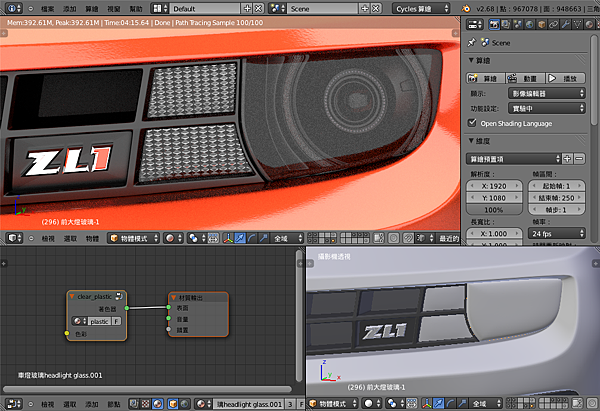Viewport: 600px width, 411px height.
Task: Click the plastic node tree name field
Action: click(x=99, y=321)
